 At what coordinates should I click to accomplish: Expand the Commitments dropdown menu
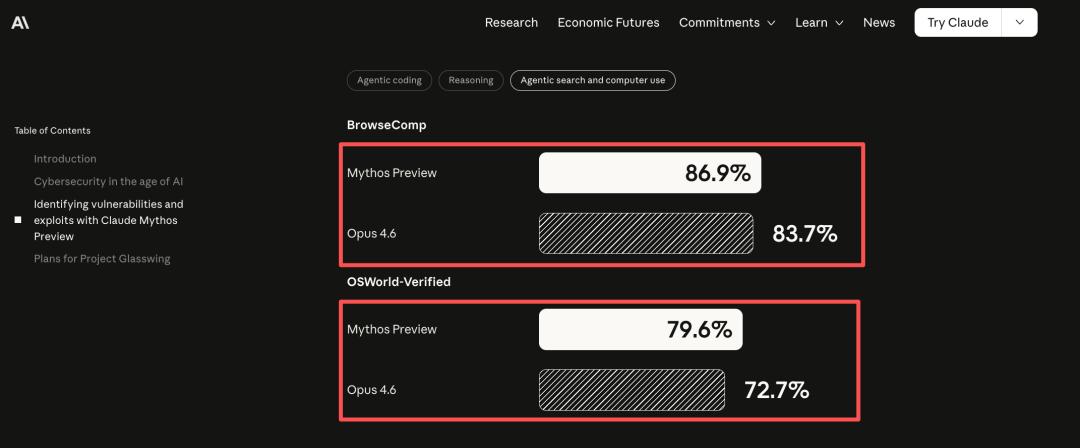click(x=727, y=23)
